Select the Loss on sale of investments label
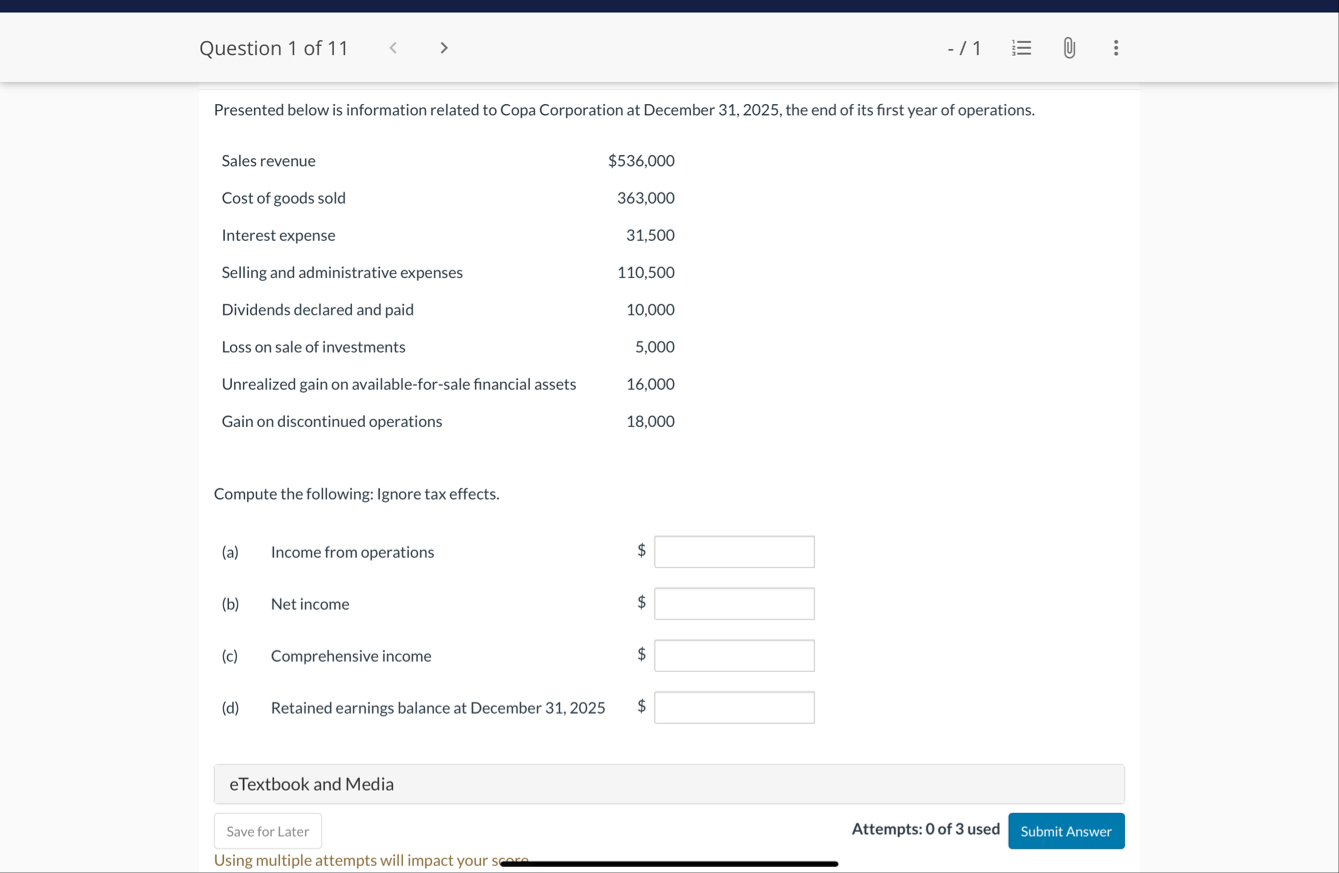The image size is (1339, 873). (314, 347)
